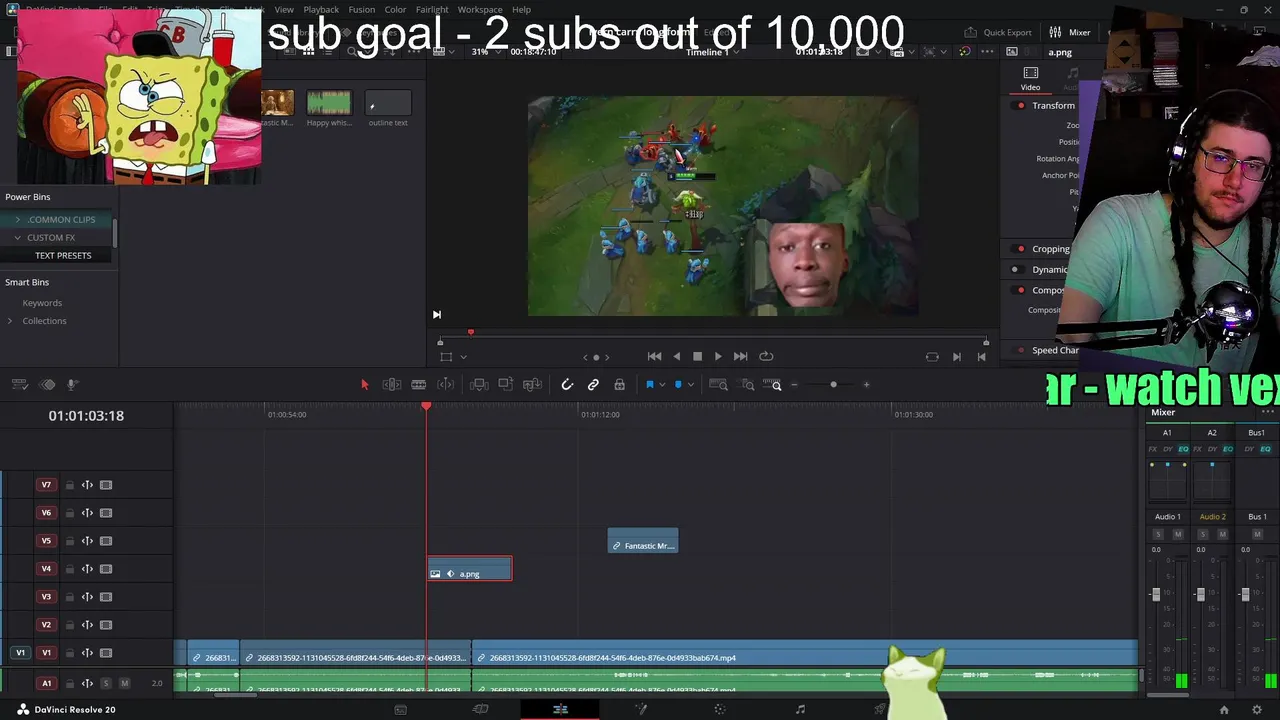Adjust the Audio 2 mixer fader
Viewport: 1280px width, 720px height.
(x=1200, y=594)
